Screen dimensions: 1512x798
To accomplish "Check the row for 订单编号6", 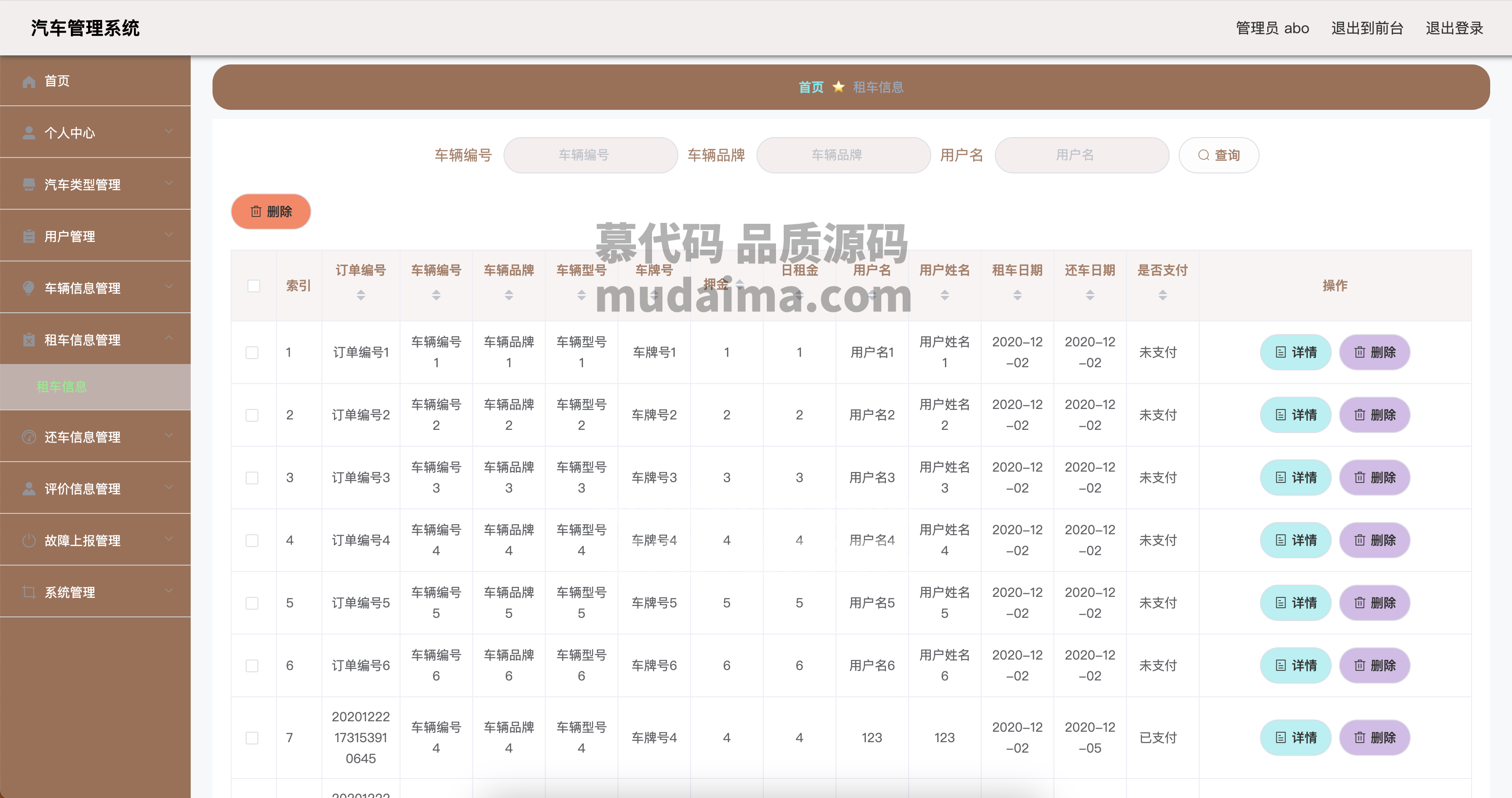I will 252,666.
